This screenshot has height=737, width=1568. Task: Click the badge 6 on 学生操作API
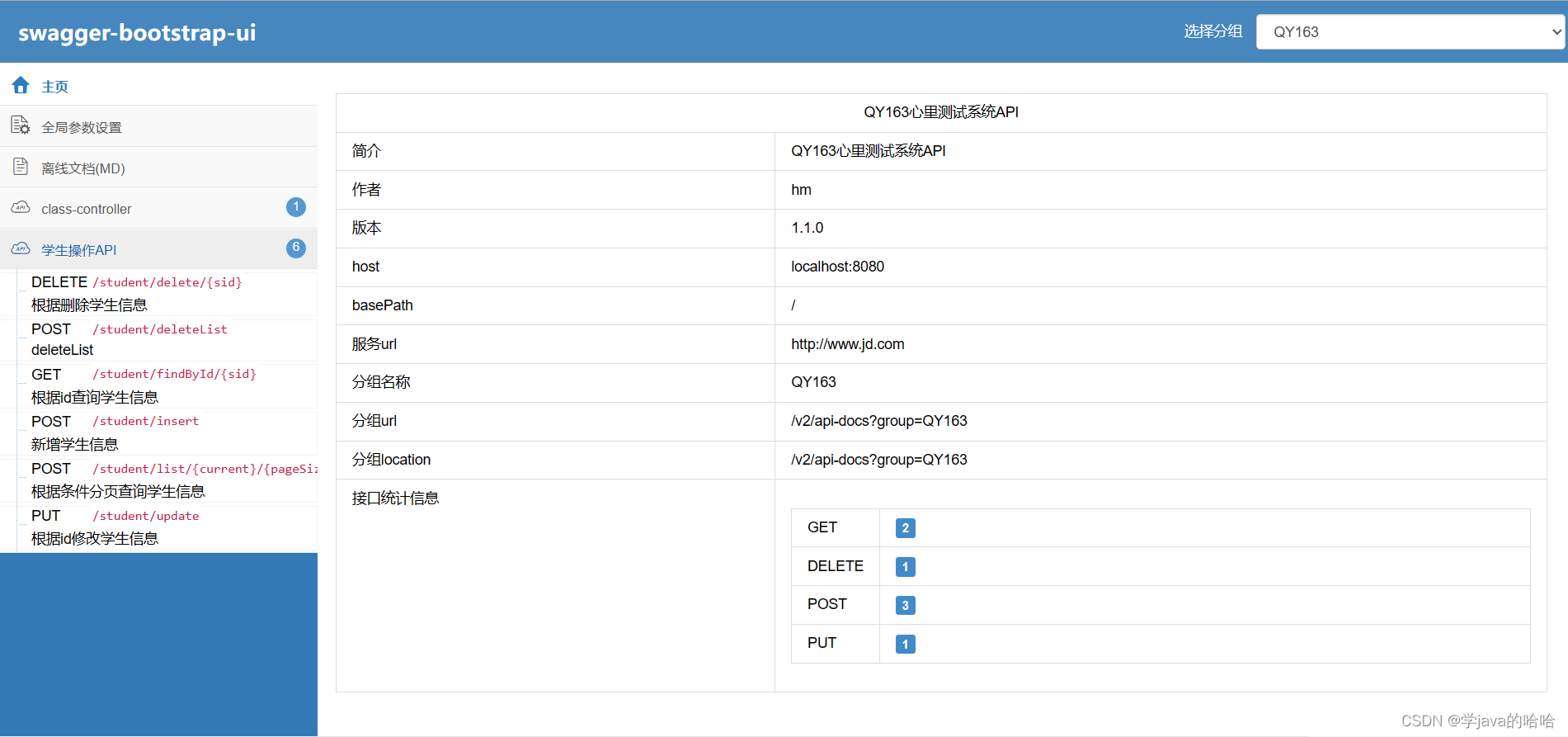coord(296,248)
